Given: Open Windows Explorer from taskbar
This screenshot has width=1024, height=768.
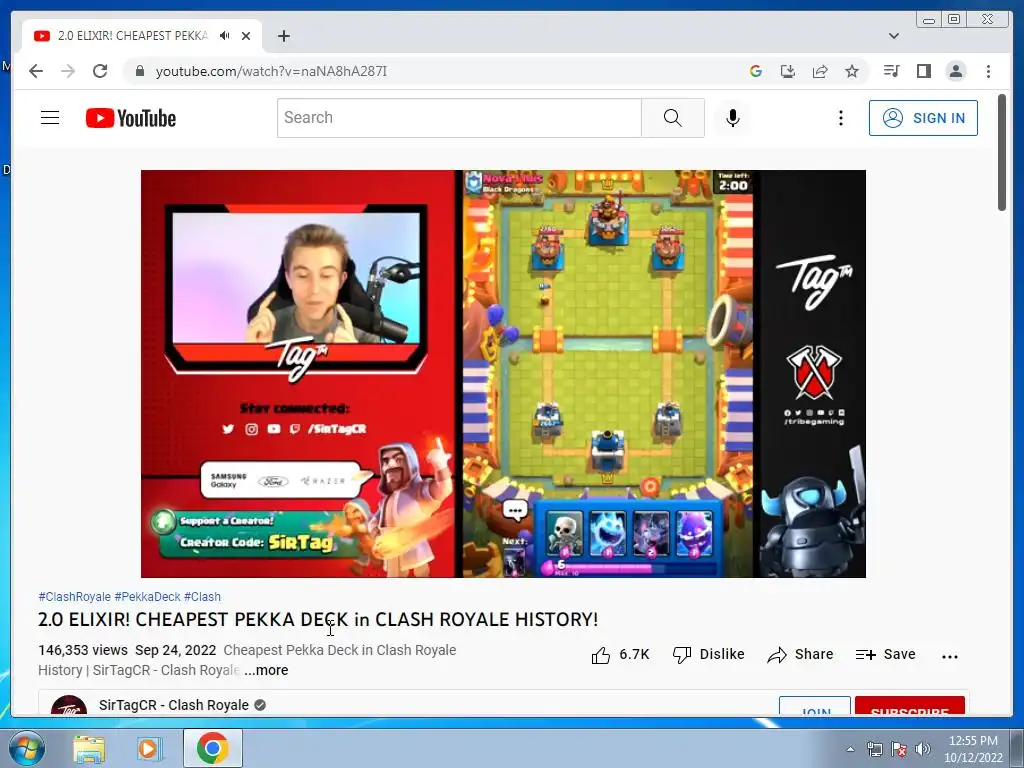Looking at the screenshot, I should click(89, 749).
